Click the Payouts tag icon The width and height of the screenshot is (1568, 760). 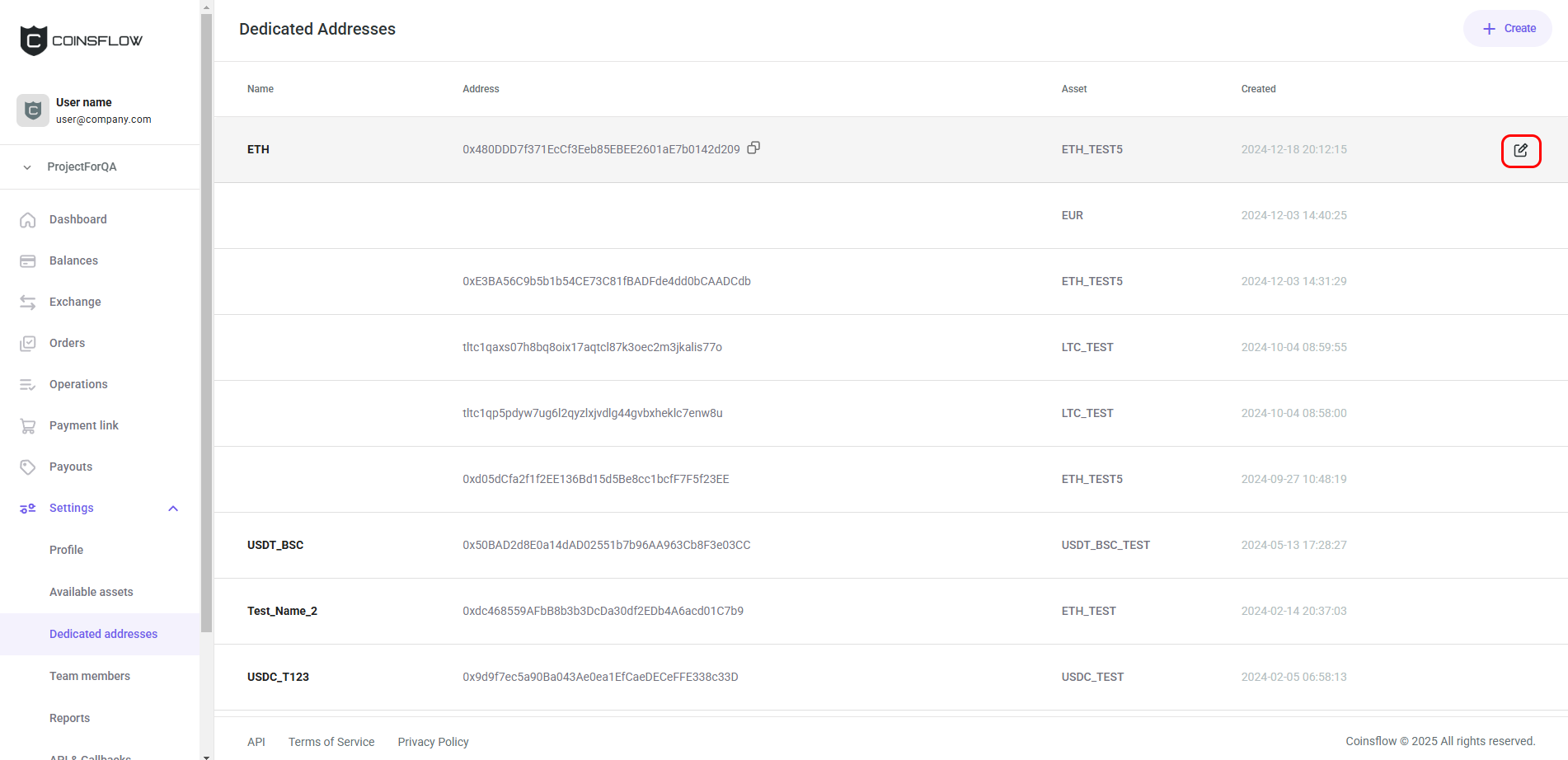[x=28, y=467]
